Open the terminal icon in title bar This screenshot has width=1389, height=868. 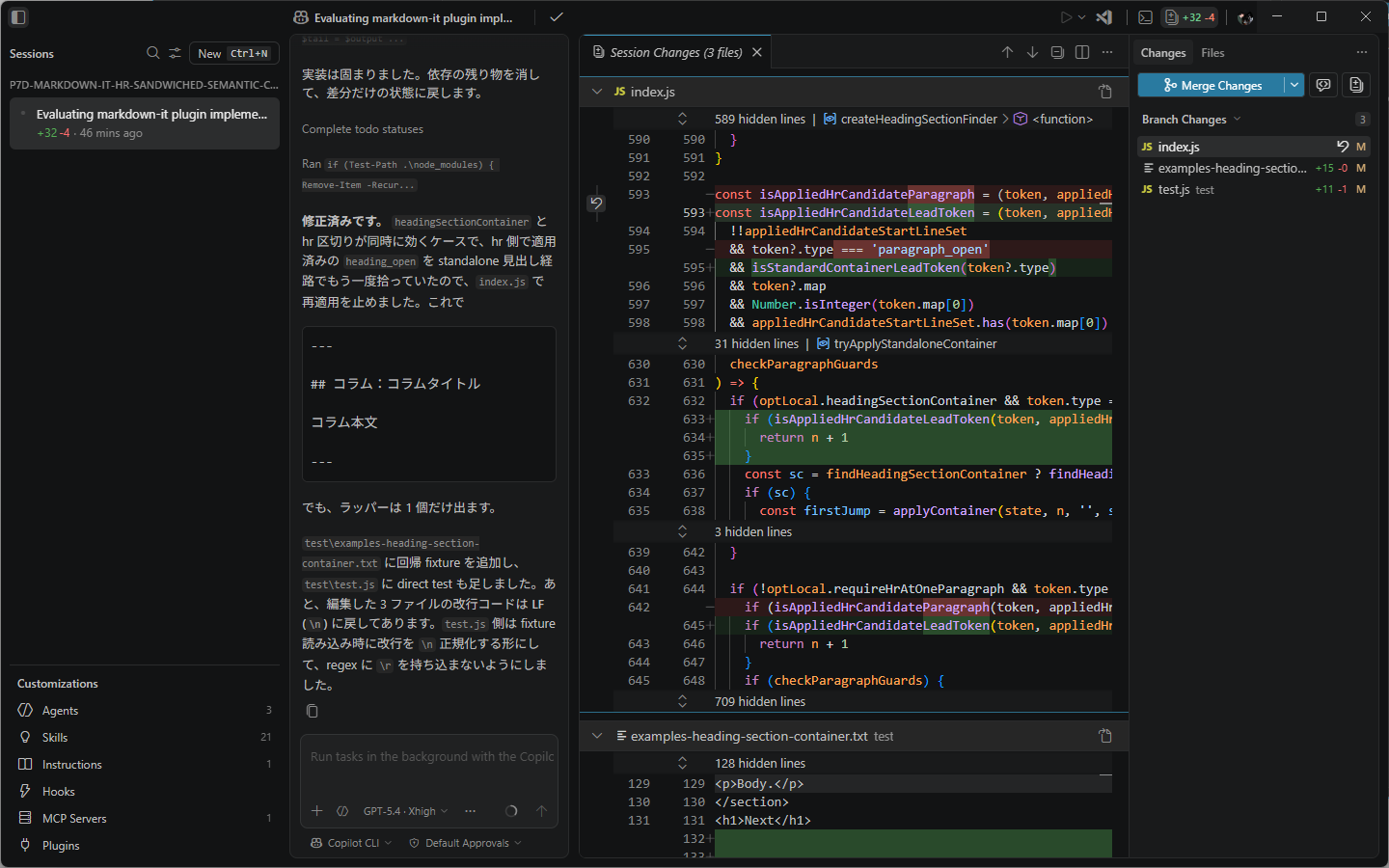pyautogui.click(x=1145, y=17)
